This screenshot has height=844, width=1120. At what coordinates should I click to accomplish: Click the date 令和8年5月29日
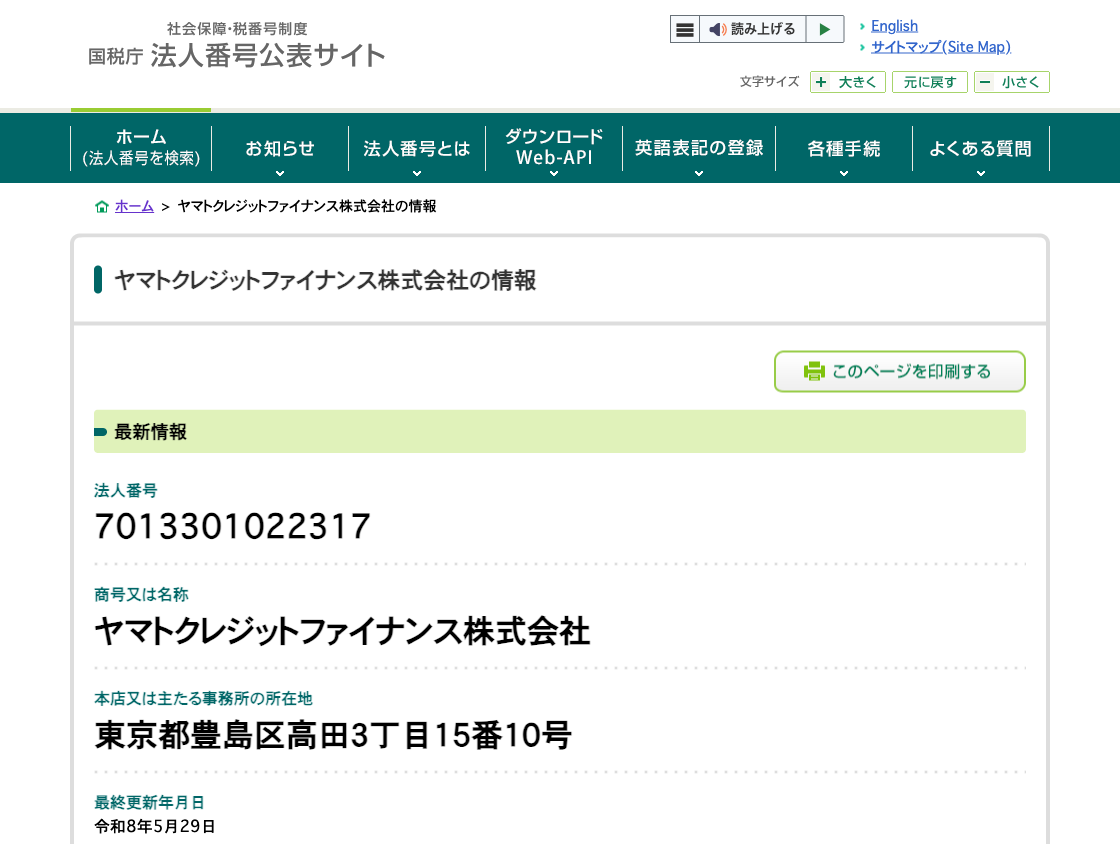click(155, 826)
